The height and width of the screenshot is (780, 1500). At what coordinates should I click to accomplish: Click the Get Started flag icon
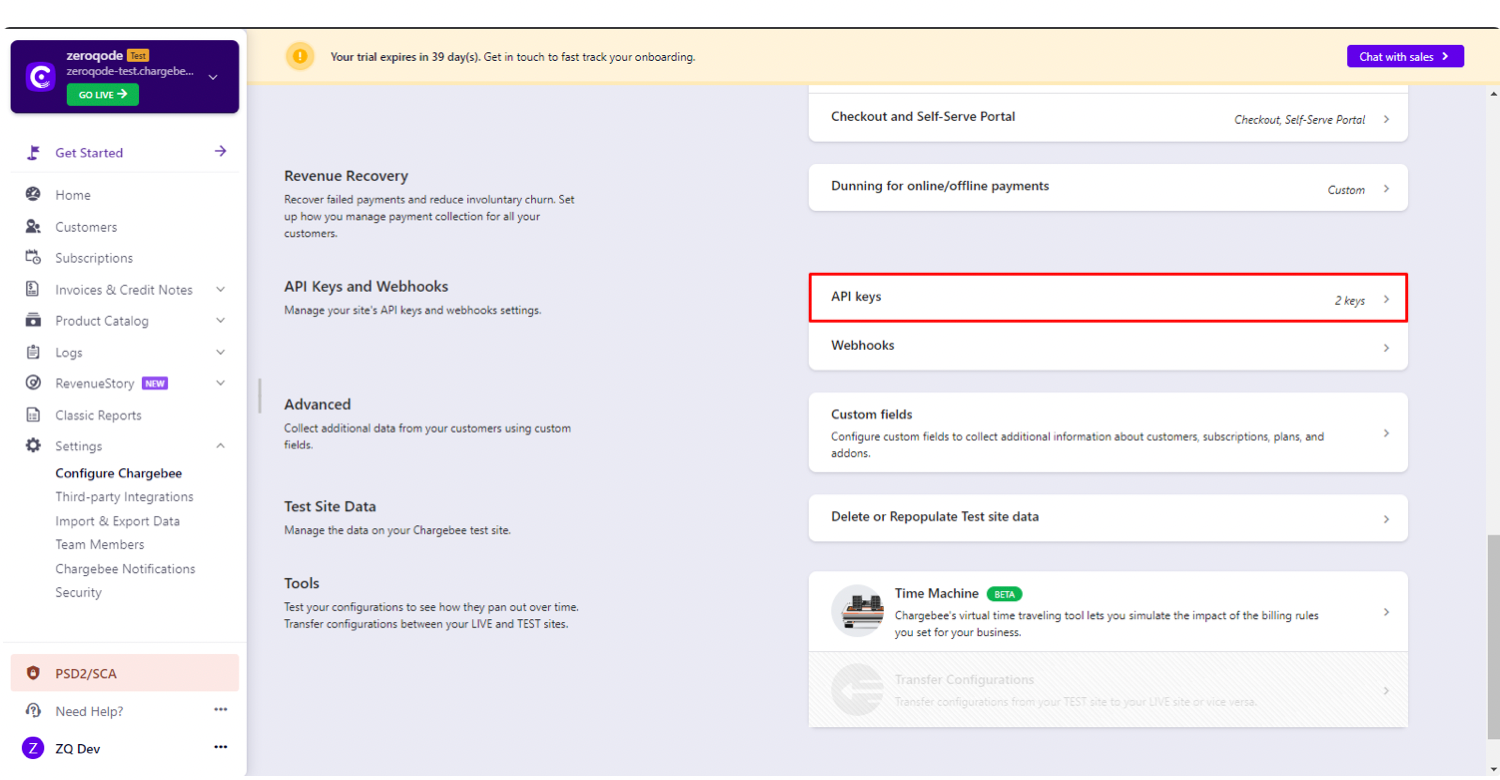pos(34,153)
